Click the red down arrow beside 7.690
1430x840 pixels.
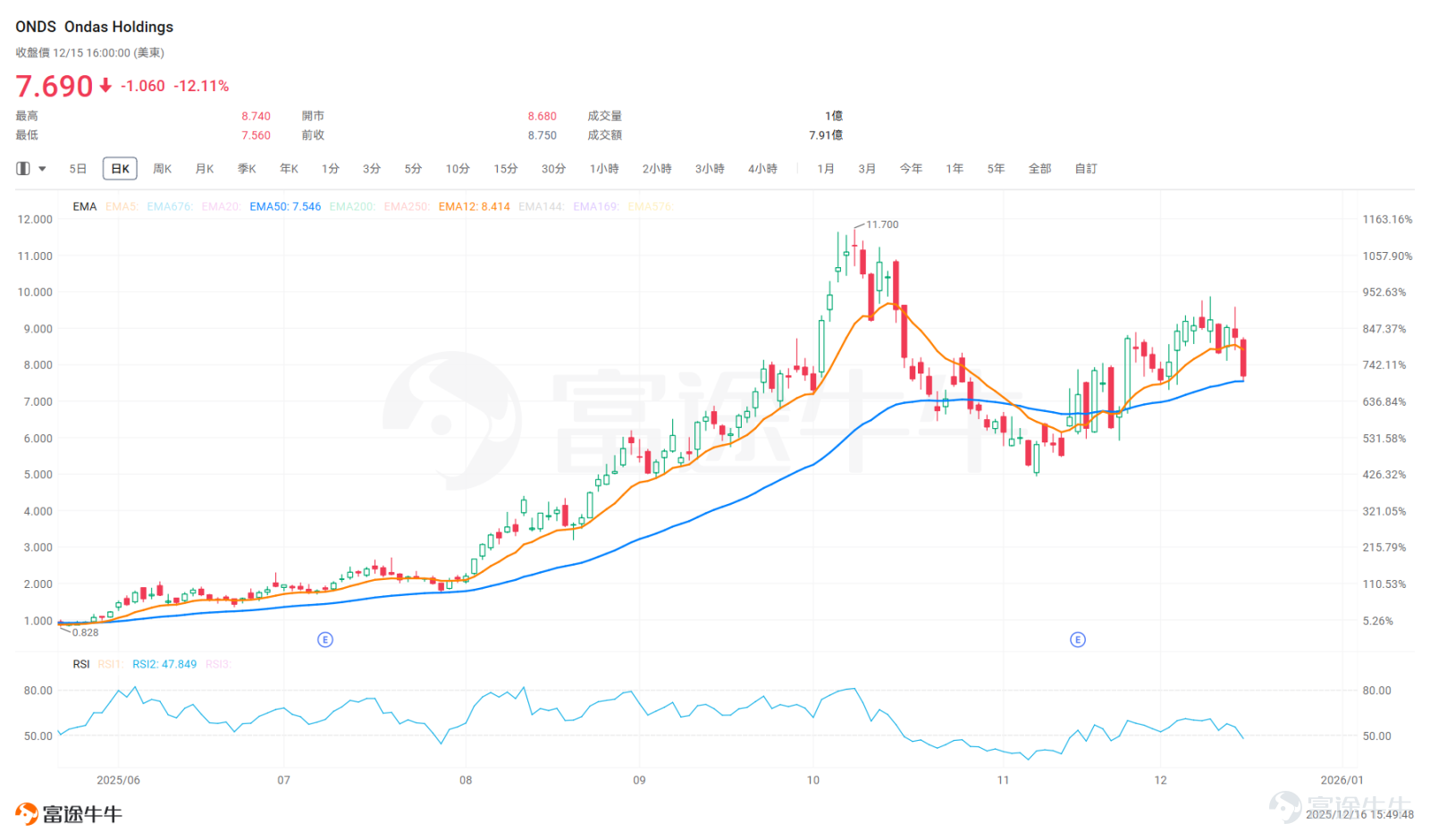click(x=105, y=86)
